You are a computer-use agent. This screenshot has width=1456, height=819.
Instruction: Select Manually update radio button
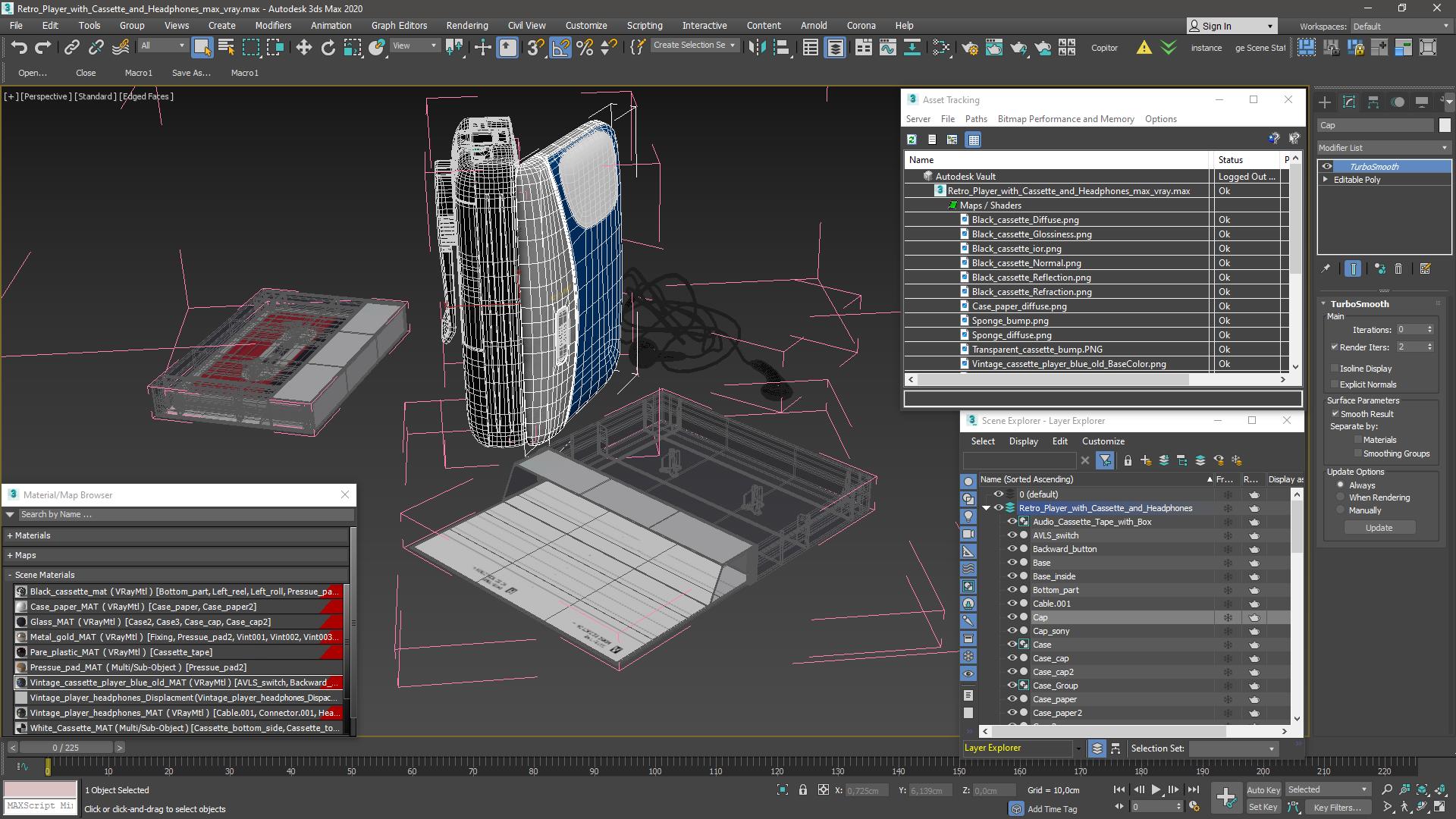[x=1341, y=510]
